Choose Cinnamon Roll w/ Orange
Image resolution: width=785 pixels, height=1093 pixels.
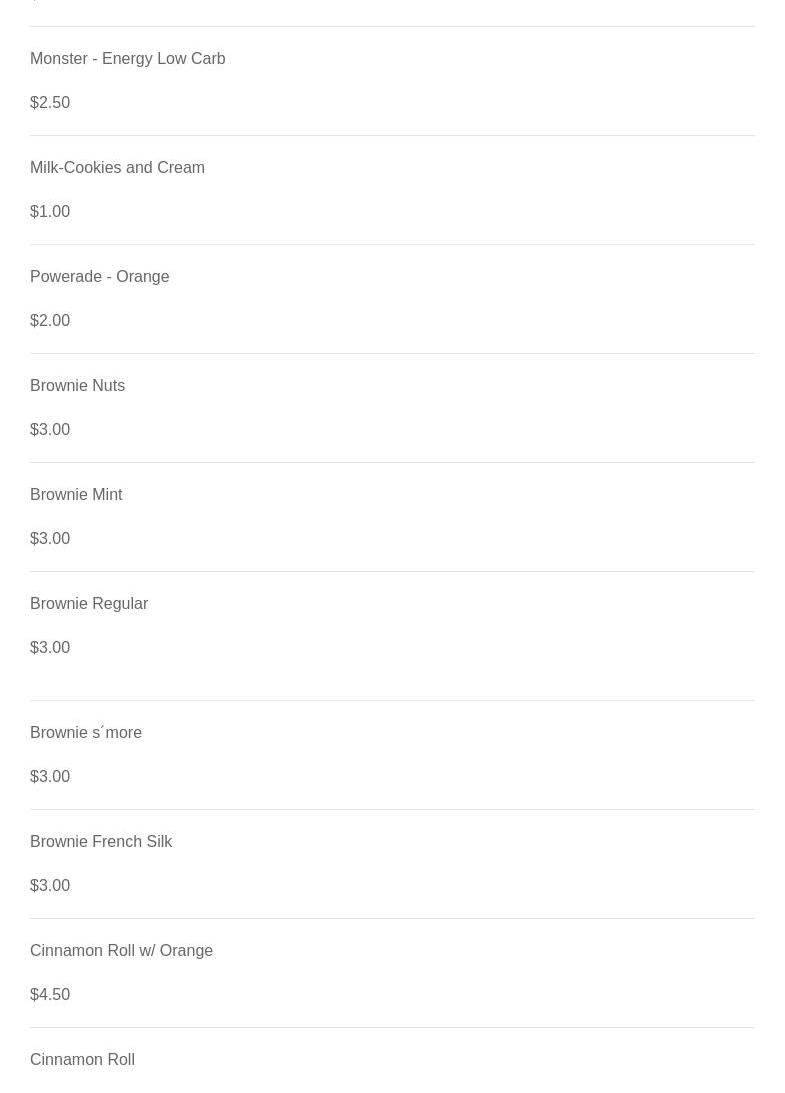[x=121, y=951]
